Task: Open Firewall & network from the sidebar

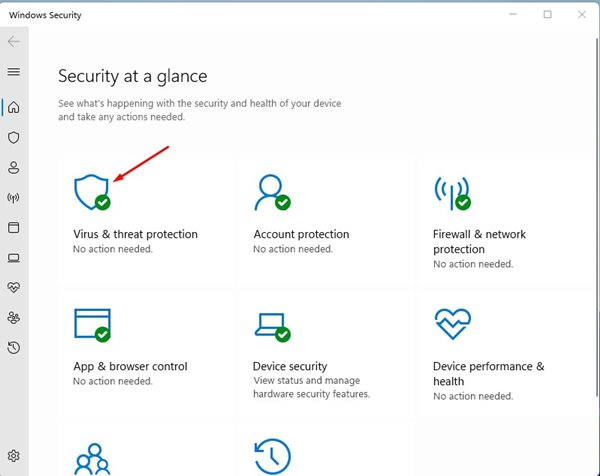Action: (14, 197)
